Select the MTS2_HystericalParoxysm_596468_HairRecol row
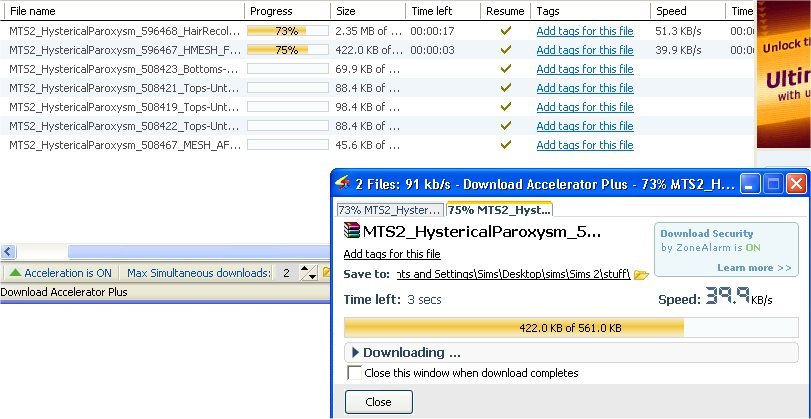The height and width of the screenshot is (419, 811). tap(377, 31)
